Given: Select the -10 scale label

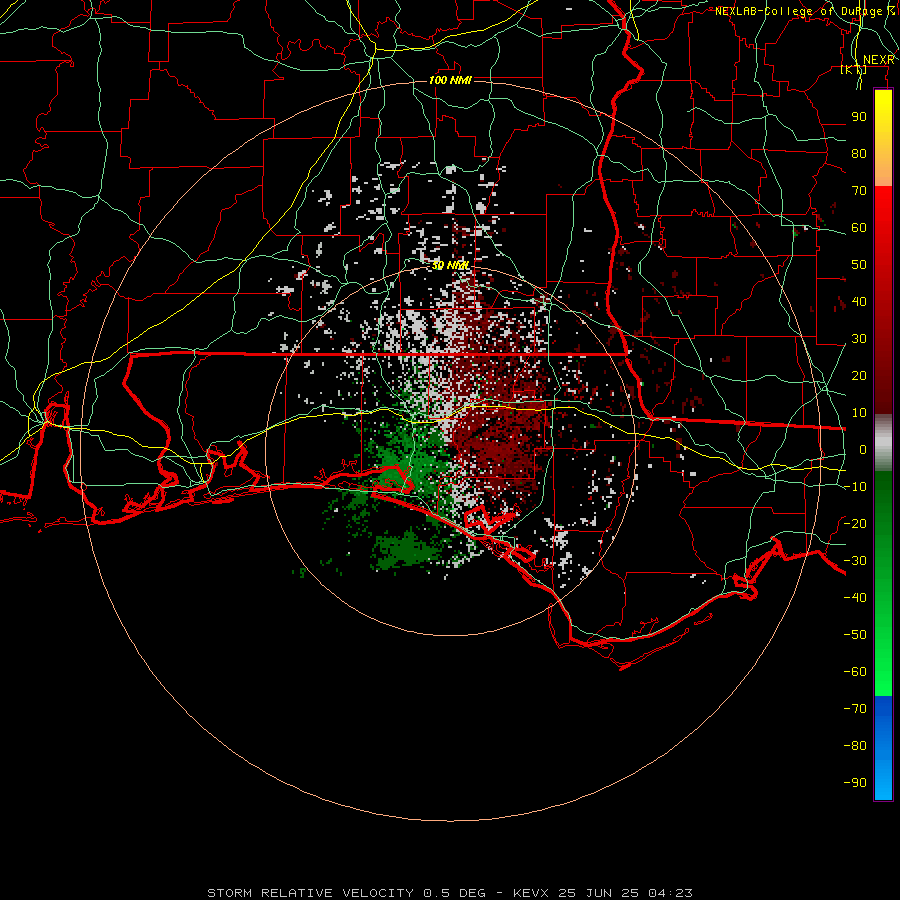Looking at the screenshot, I should 855,487.
